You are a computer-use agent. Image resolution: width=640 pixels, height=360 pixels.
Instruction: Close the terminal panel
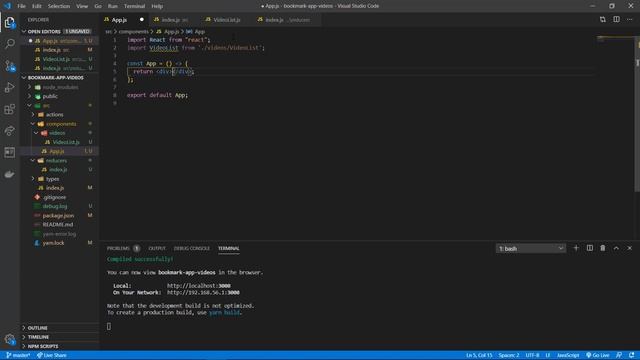pos(630,248)
